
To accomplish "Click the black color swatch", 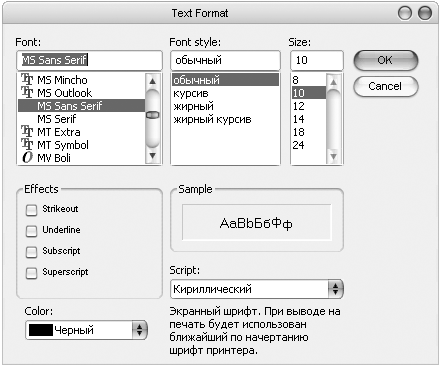I will point(41,330).
